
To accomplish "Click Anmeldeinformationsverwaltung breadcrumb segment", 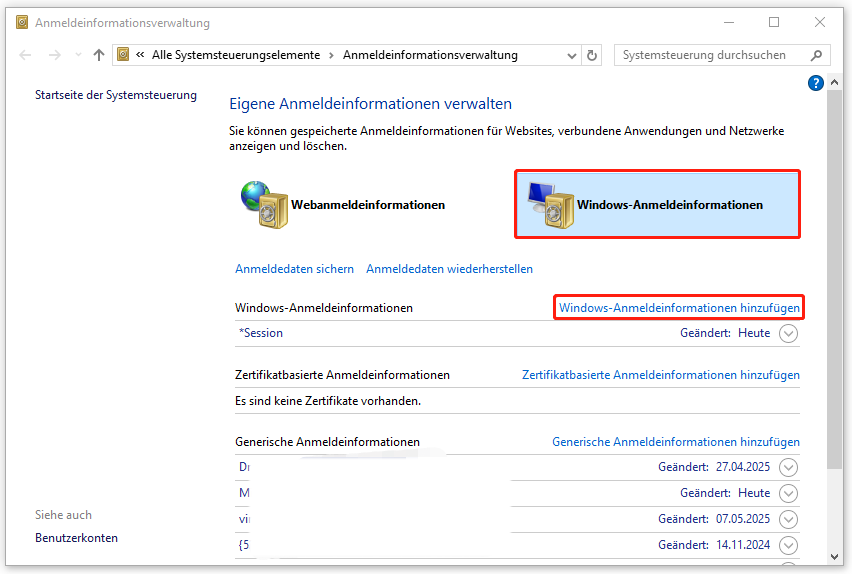I will pyautogui.click(x=430, y=55).
